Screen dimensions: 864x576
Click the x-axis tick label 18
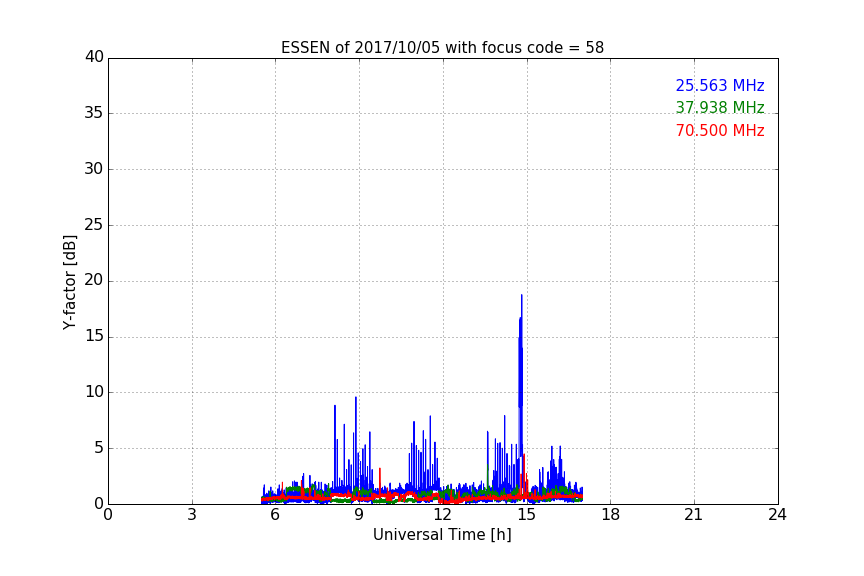point(610,515)
